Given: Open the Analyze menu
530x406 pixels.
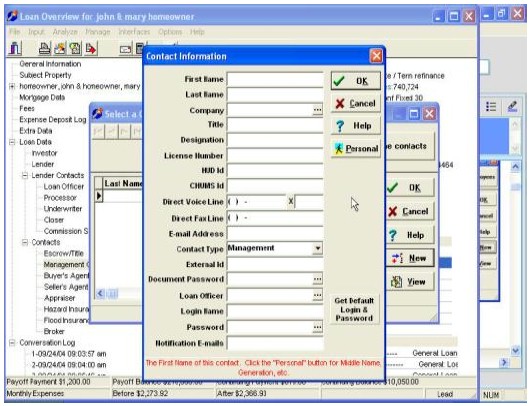Looking at the screenshot, I should (x=65, y=32).
